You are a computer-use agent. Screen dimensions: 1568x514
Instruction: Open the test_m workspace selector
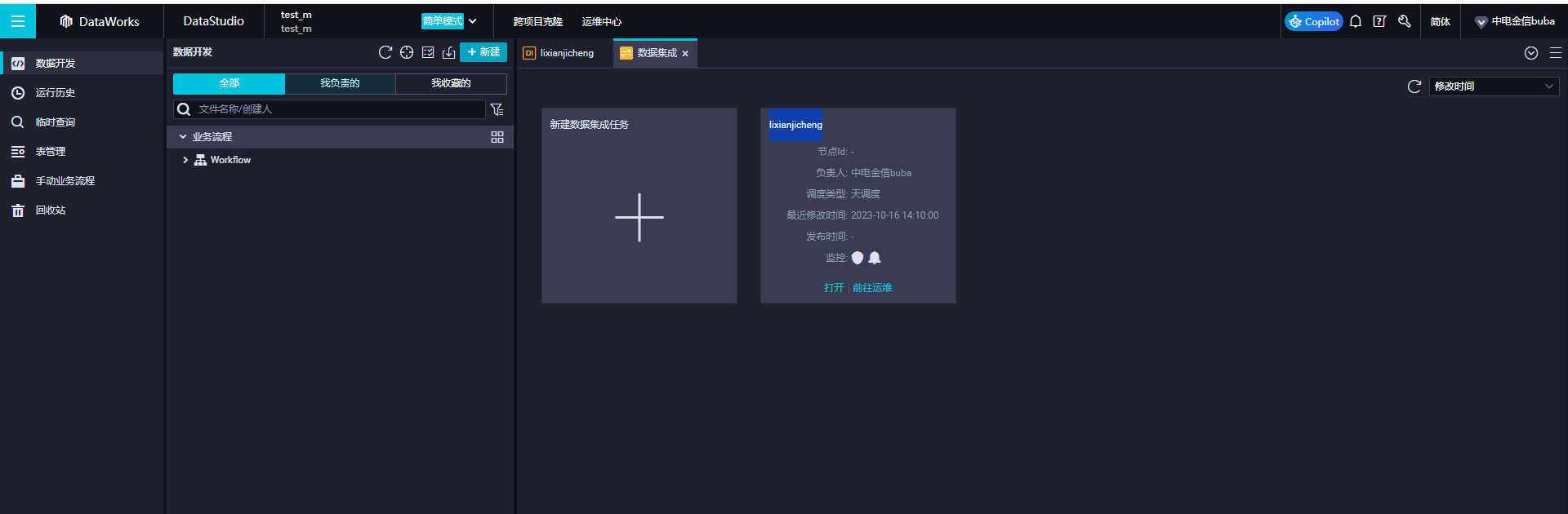pyautogui.click(x=296, y=21)
